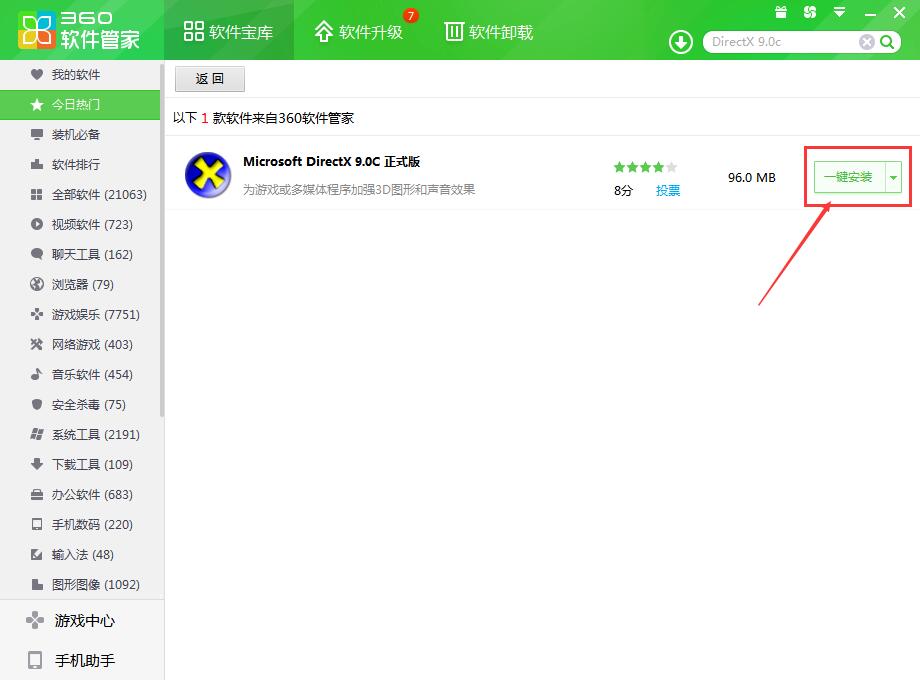Open 游戏娱乐 (7751) category
This screenshot has height=680, width=920.
[x=80, y=314]
